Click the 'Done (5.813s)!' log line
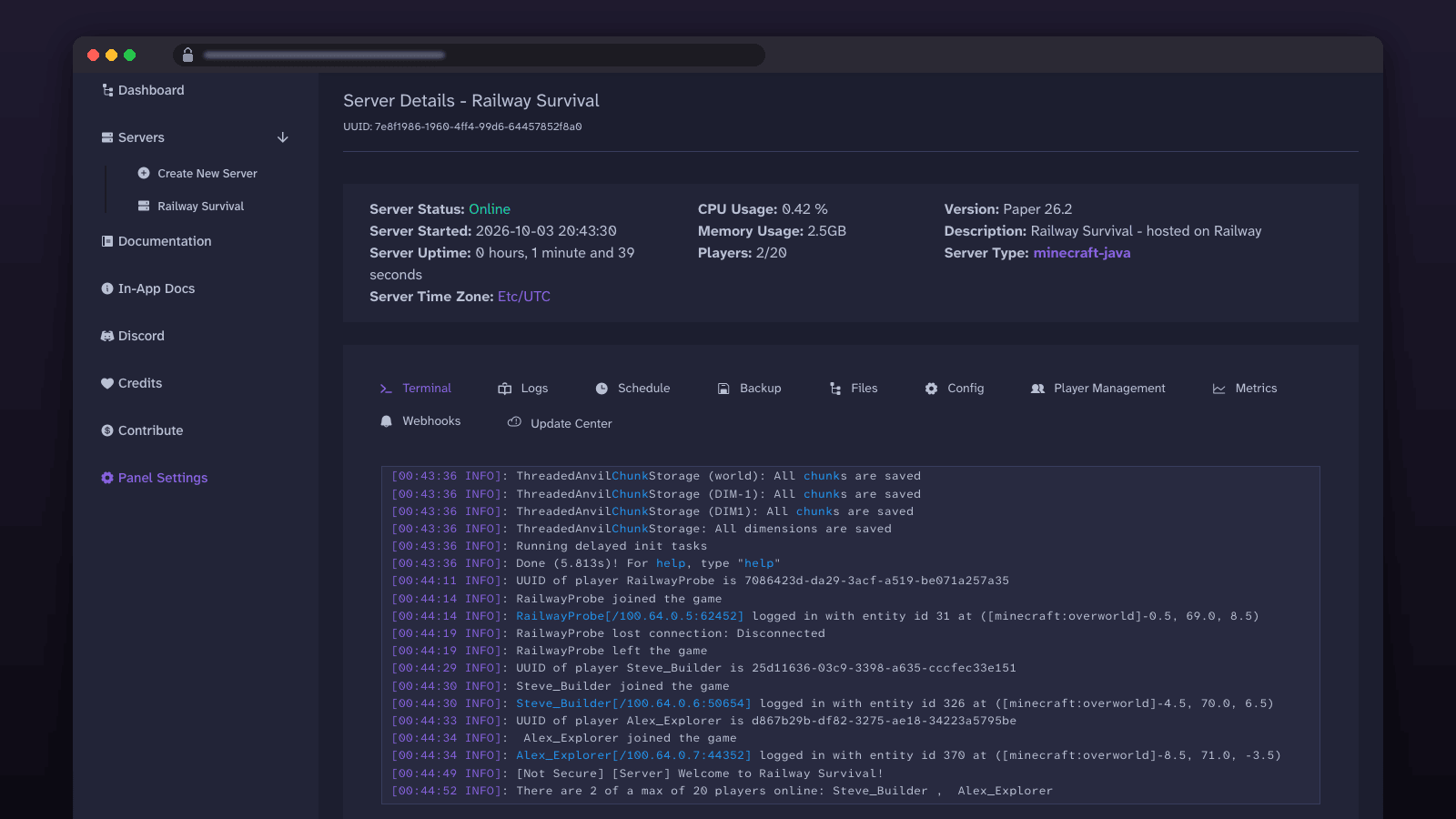The height and width of the screenshot is (819, 1456). 586,563
